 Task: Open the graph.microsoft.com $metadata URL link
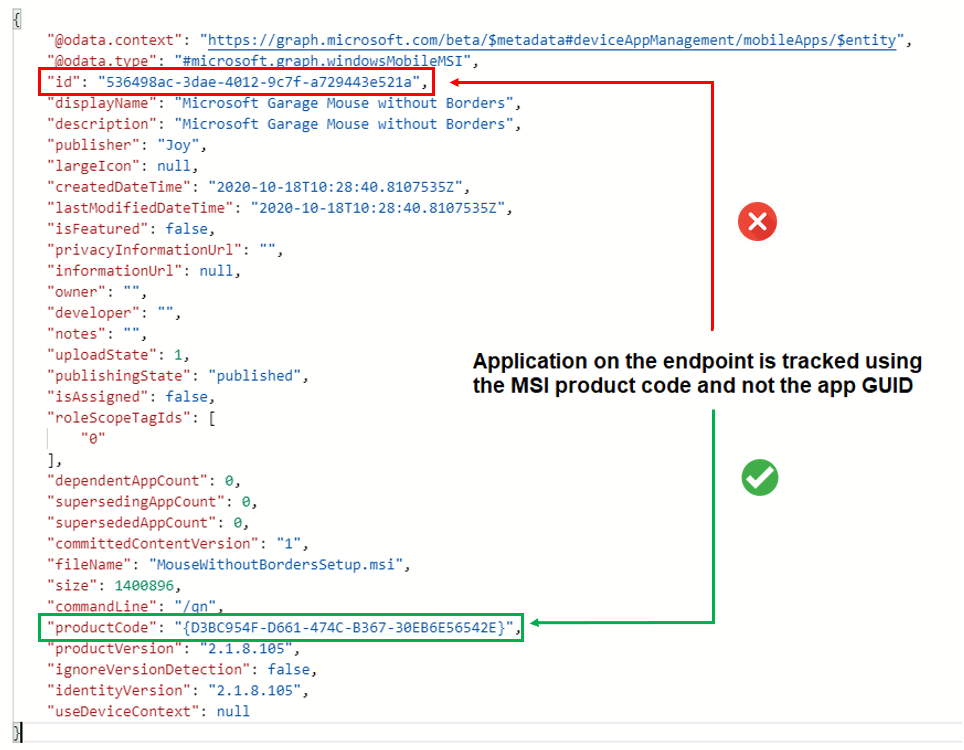point(552,41)
